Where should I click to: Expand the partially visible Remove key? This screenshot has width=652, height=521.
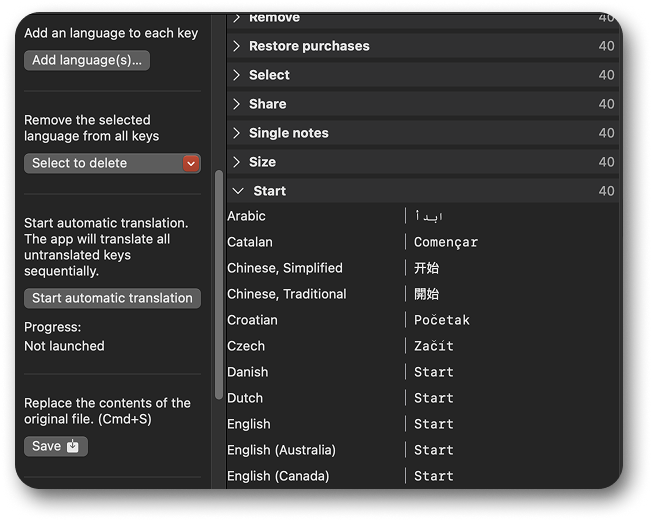click(x=237, y=18)
